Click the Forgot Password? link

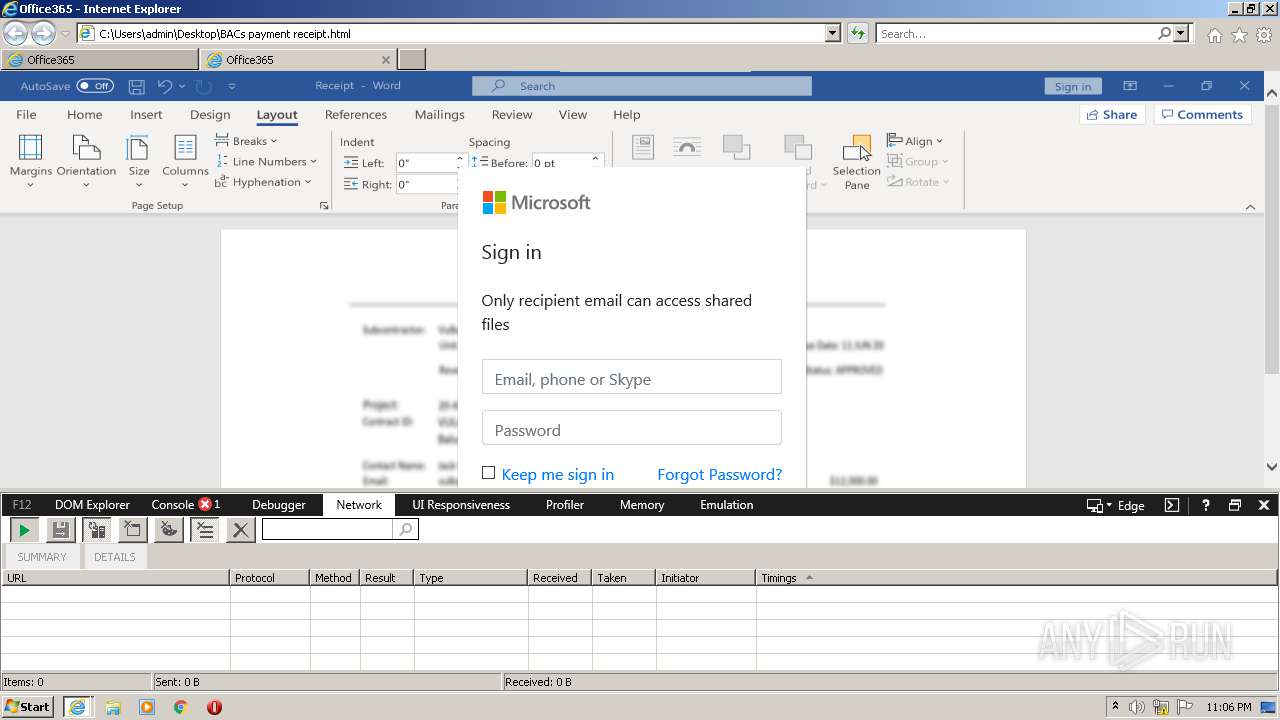[719, 474]
